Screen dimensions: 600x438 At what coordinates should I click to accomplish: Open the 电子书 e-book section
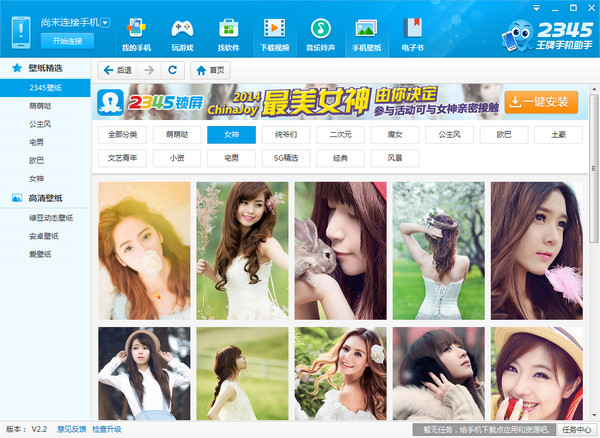click(412, 34)
